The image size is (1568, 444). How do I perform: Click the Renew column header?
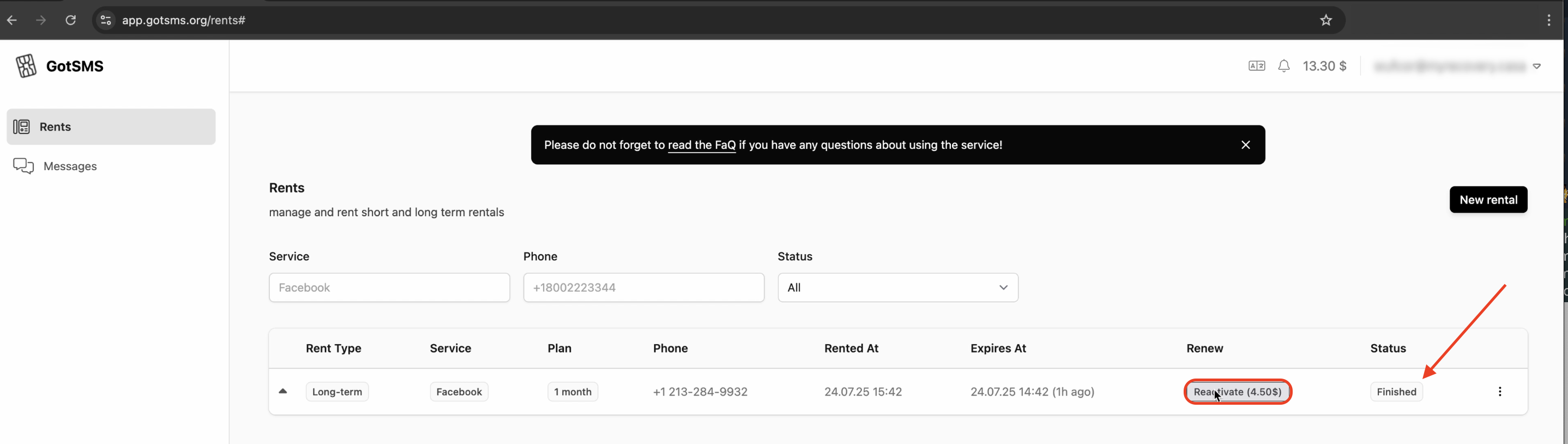click(x=1204, y=349)
